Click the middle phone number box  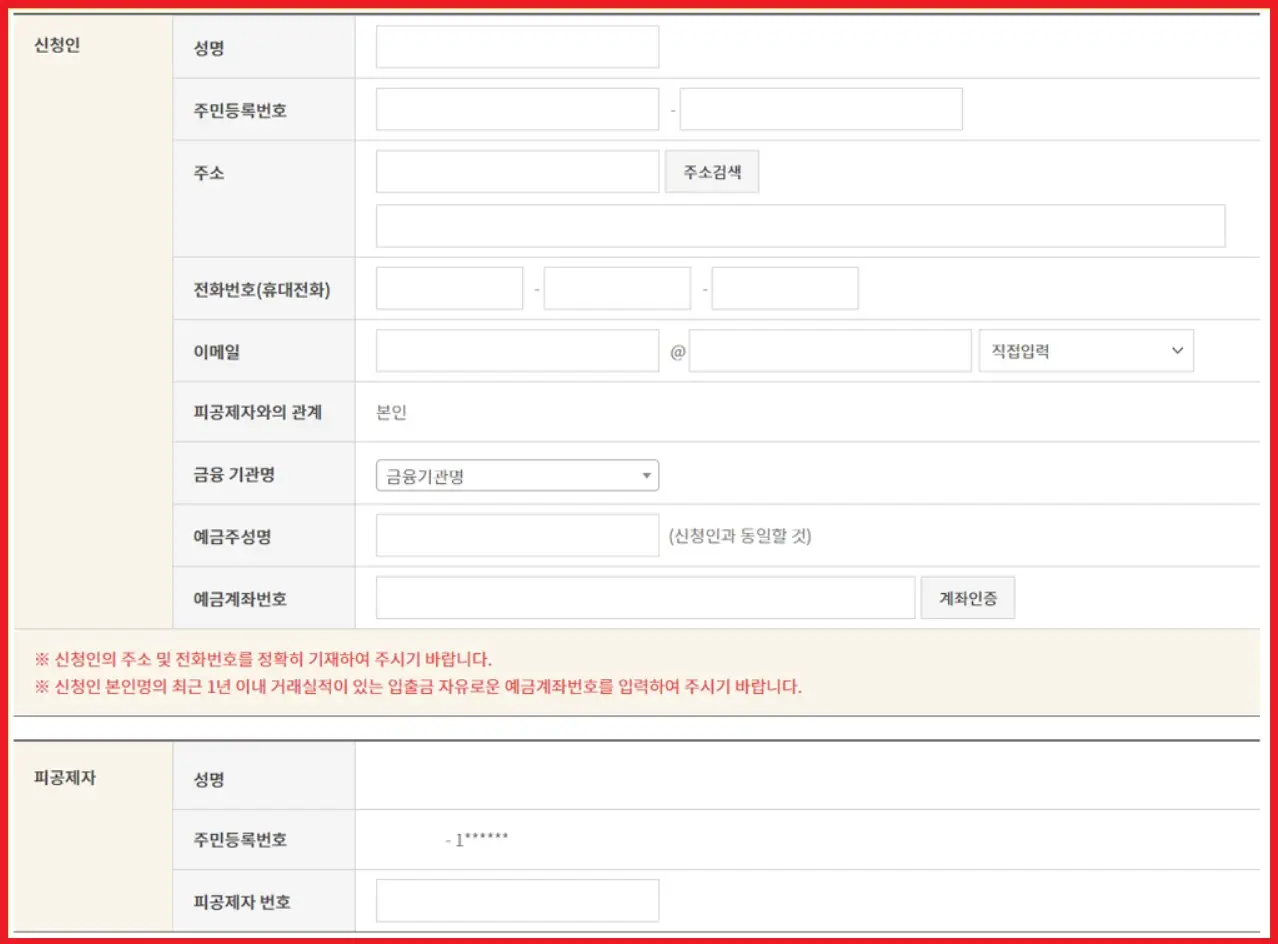616,287
